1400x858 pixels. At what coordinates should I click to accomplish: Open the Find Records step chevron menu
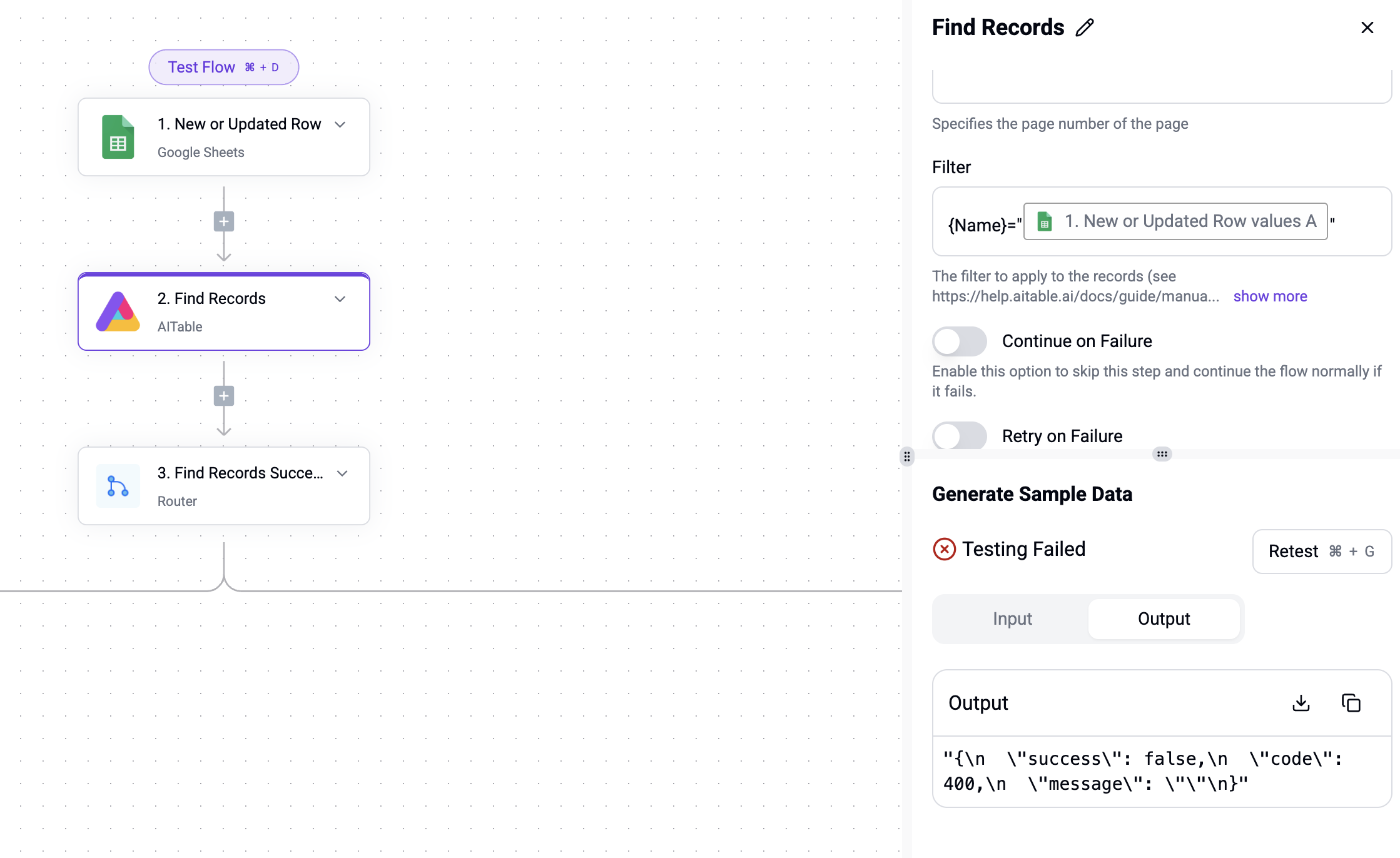[340, 299]
